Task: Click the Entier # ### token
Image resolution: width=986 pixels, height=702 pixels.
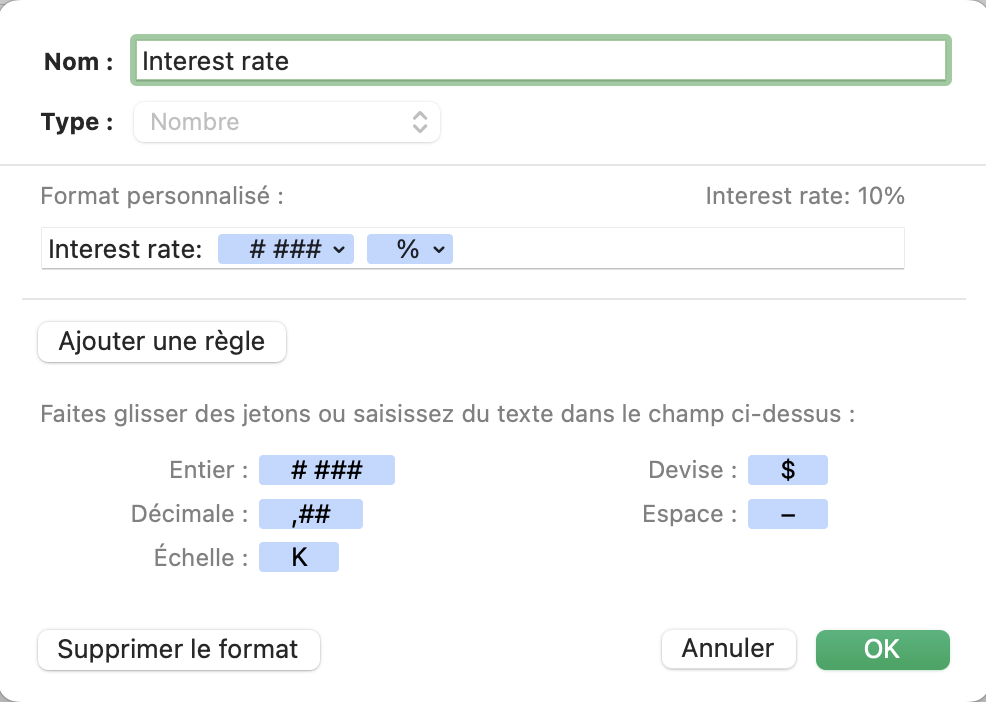Action: (326, 470)
